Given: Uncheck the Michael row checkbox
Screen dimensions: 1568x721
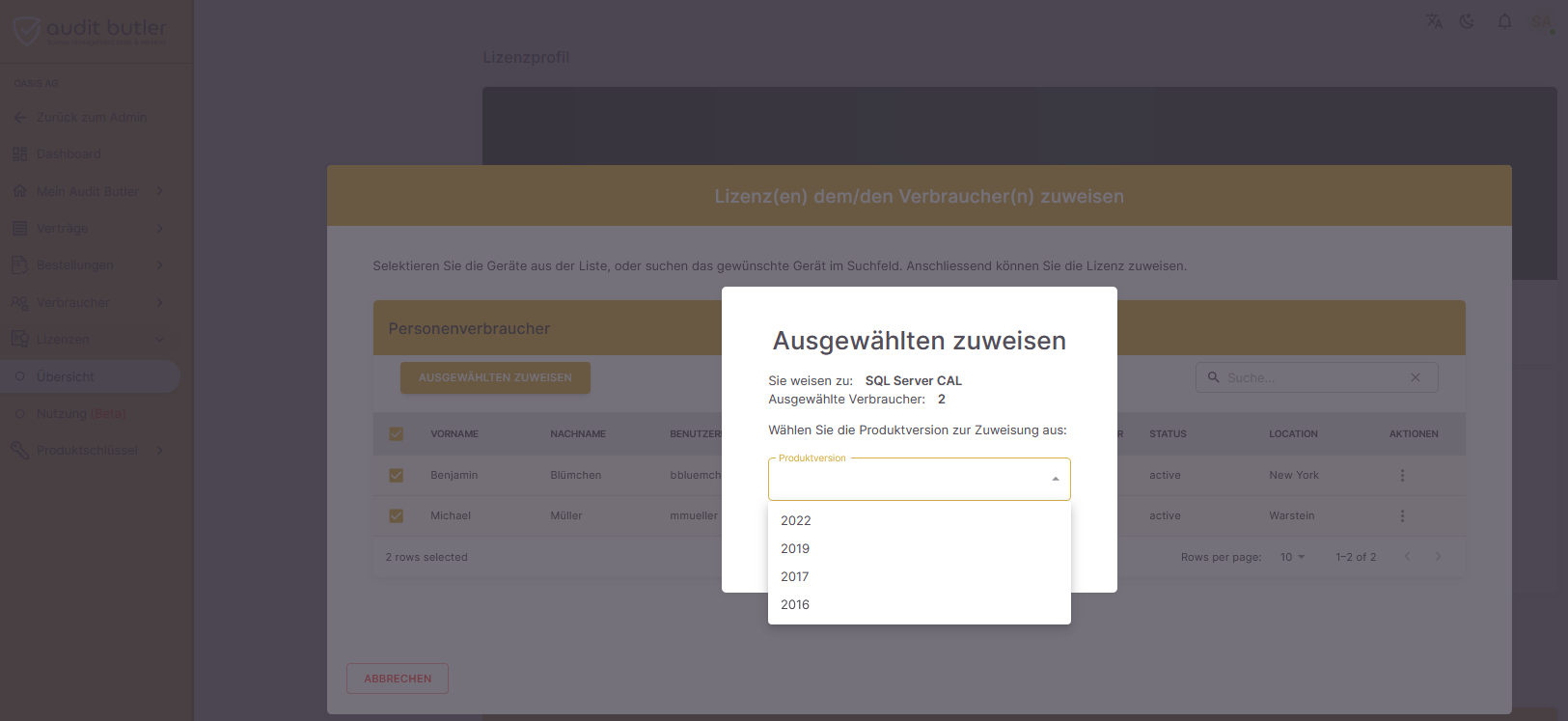Looking at the screenshot, I should coord(396,516).
